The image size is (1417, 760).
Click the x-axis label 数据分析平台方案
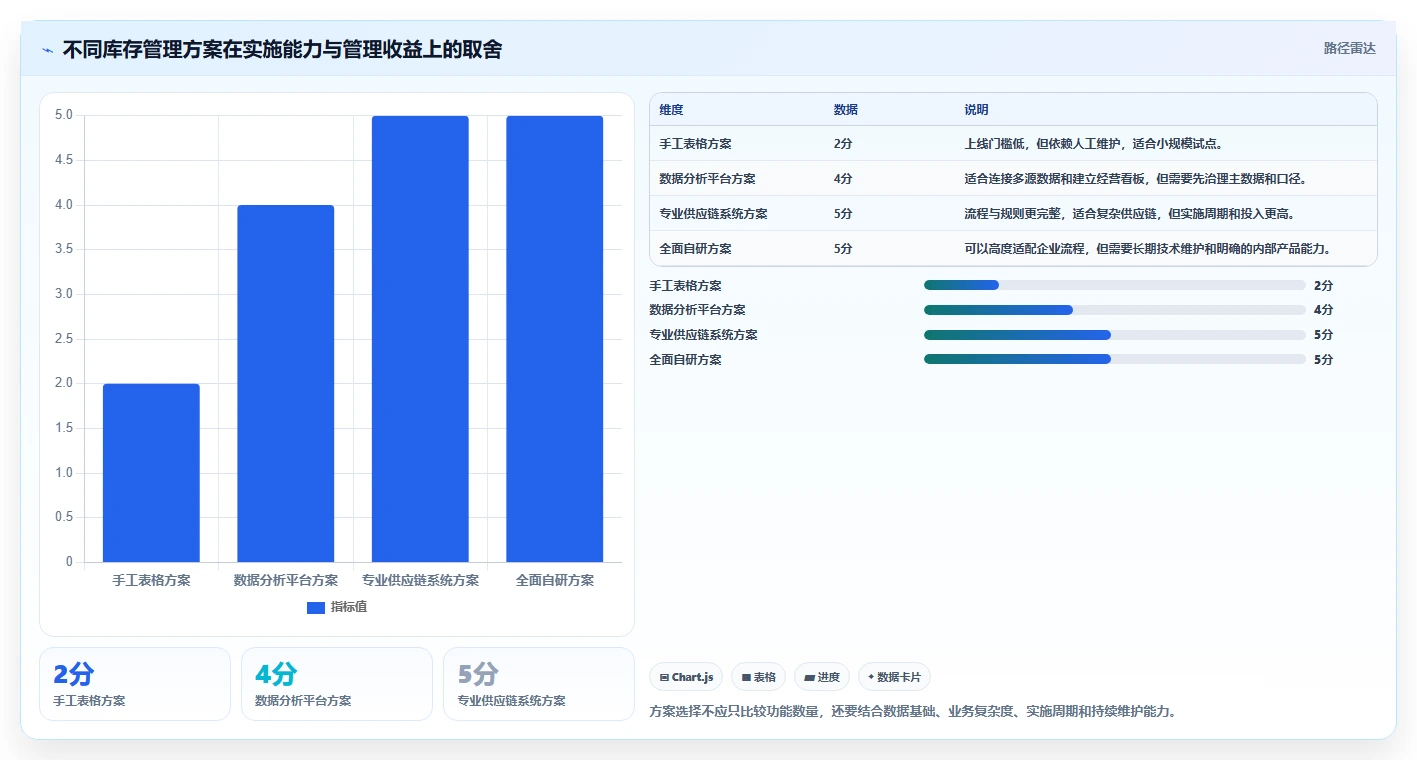(x=286, y=580)
